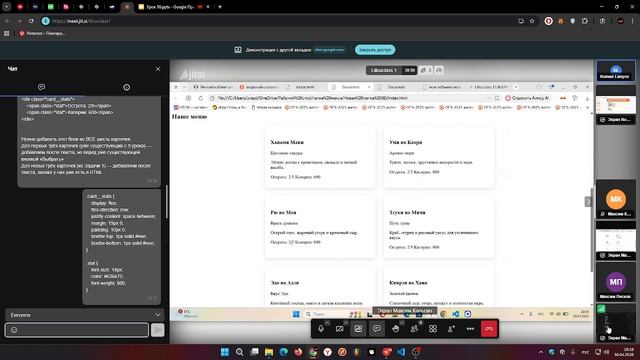This screenshot has width=640, height=360.
Task: Open the Everyone recipient dropdown
Action: 85,315
